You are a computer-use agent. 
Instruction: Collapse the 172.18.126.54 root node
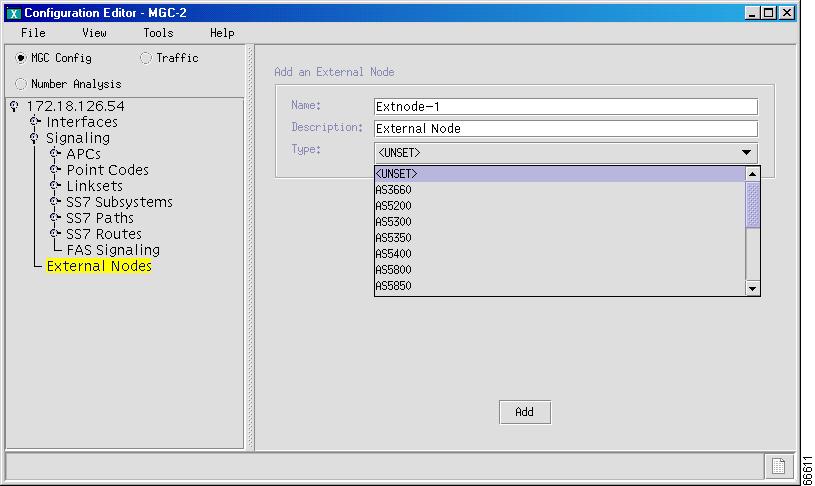pyautogui.click(x=15, y=107)
